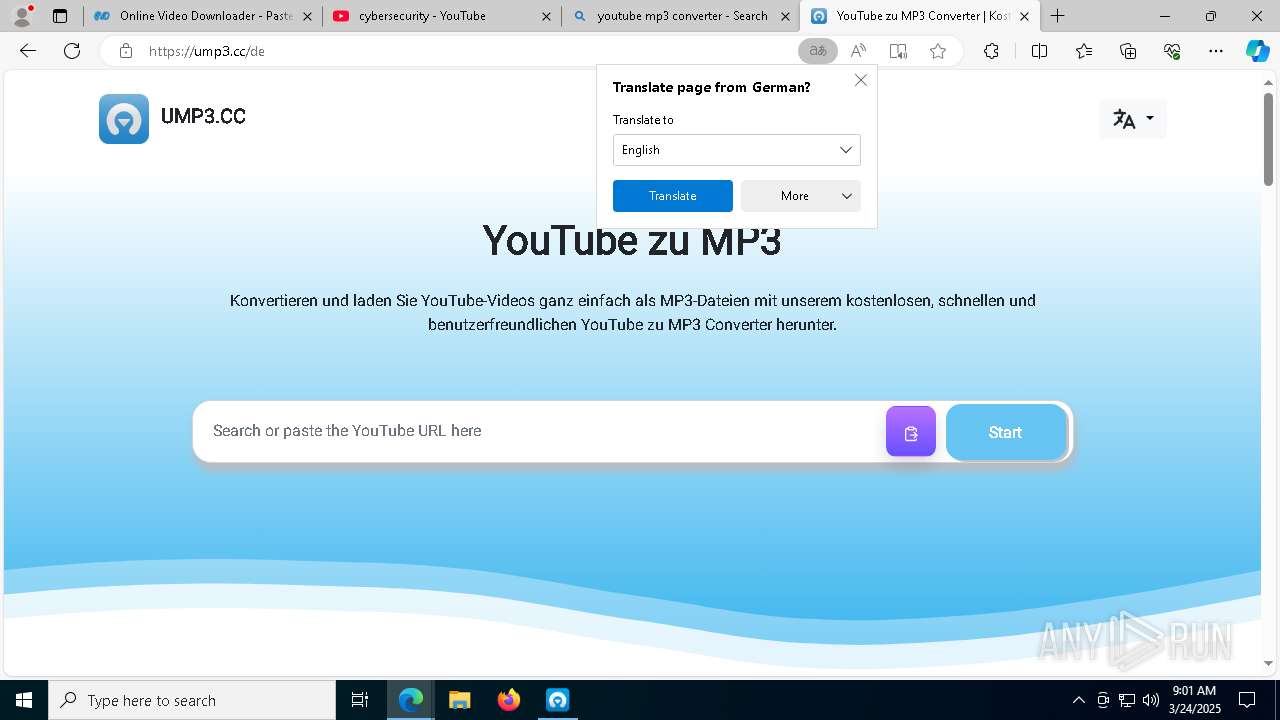
Task: Open Task View on the taskbar
Action: click(360, 700)
